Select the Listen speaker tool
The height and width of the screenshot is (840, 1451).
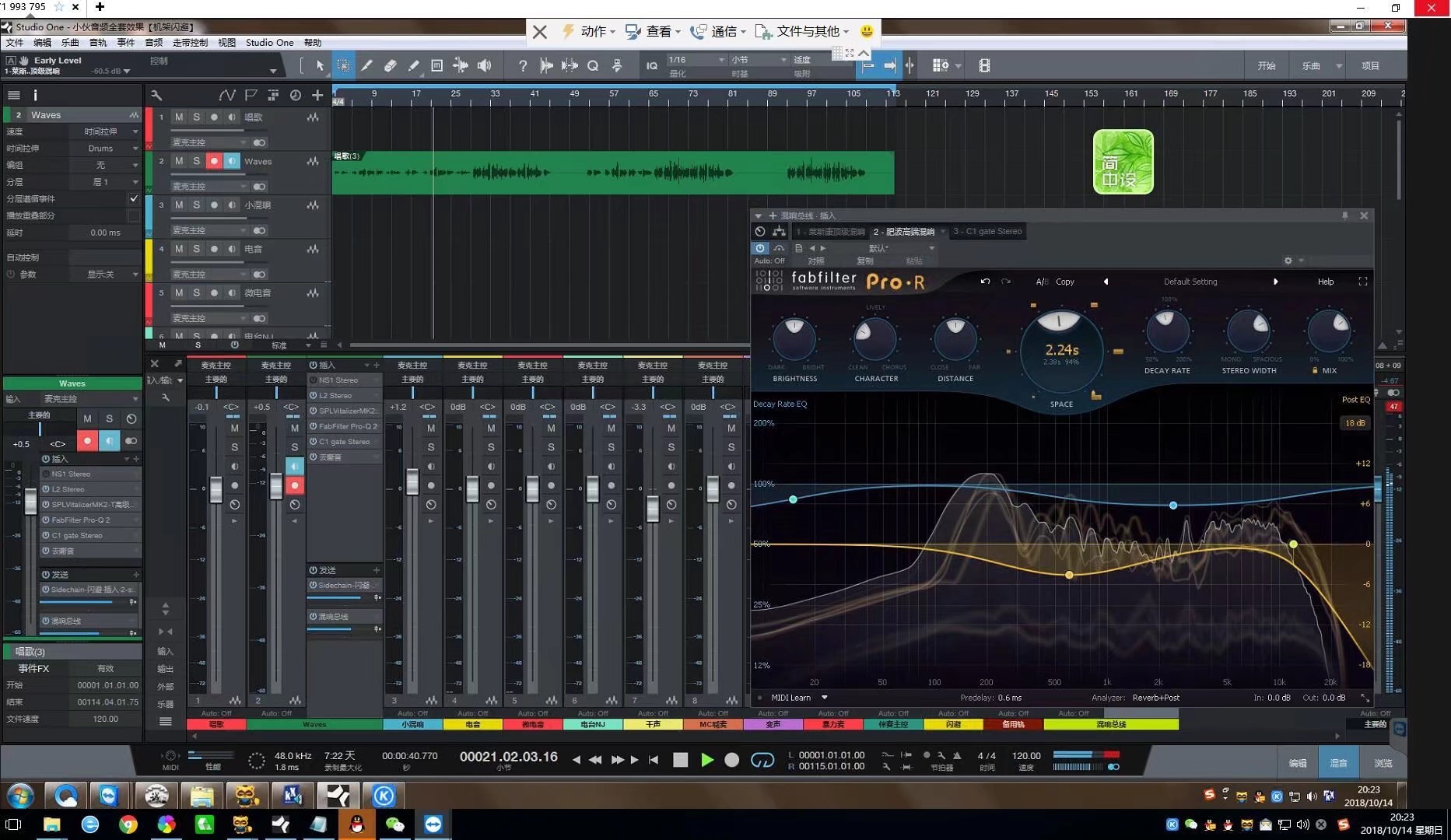point(485,66)
